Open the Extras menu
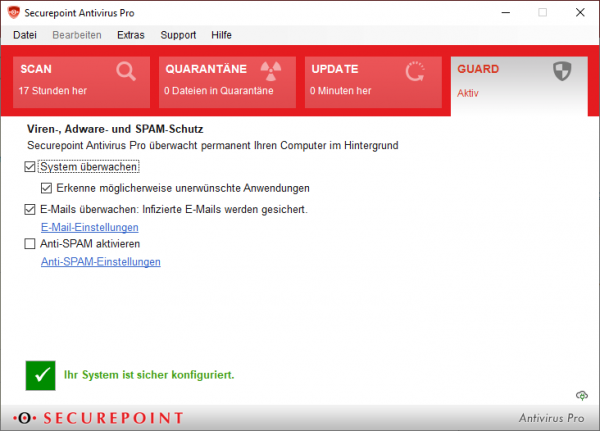 click(x=130, y=35)
